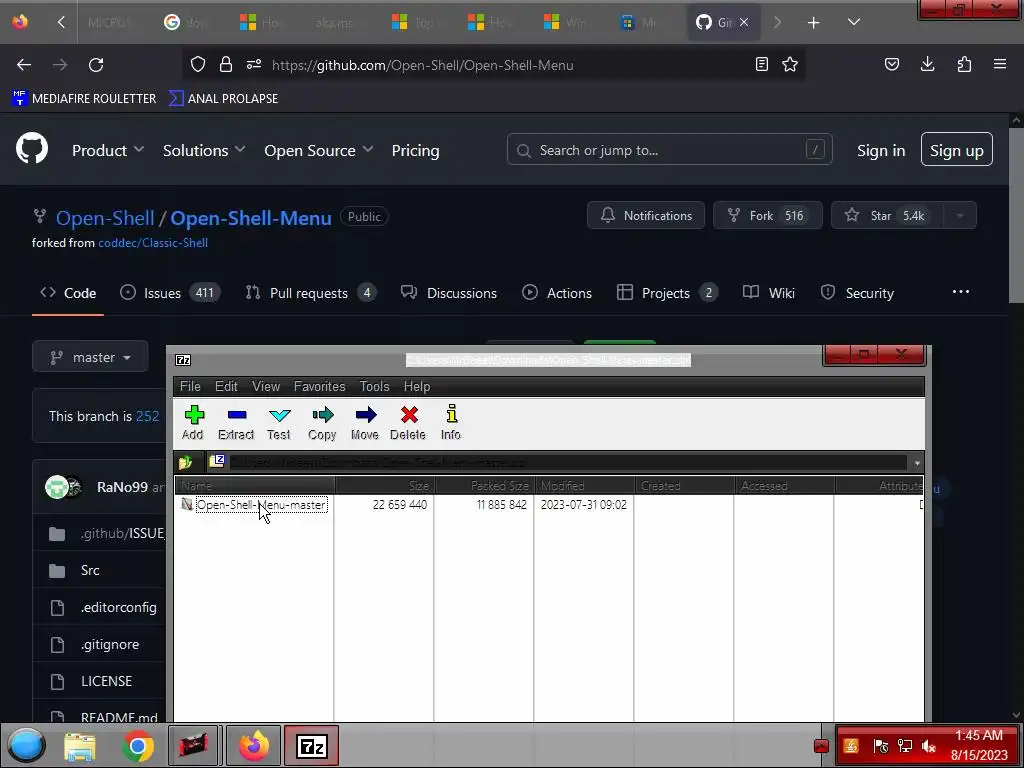This screenshot has height=768, width=1024.
Task: Open the Tools menu in 7-Zip
Action: [x=374, y=387]
